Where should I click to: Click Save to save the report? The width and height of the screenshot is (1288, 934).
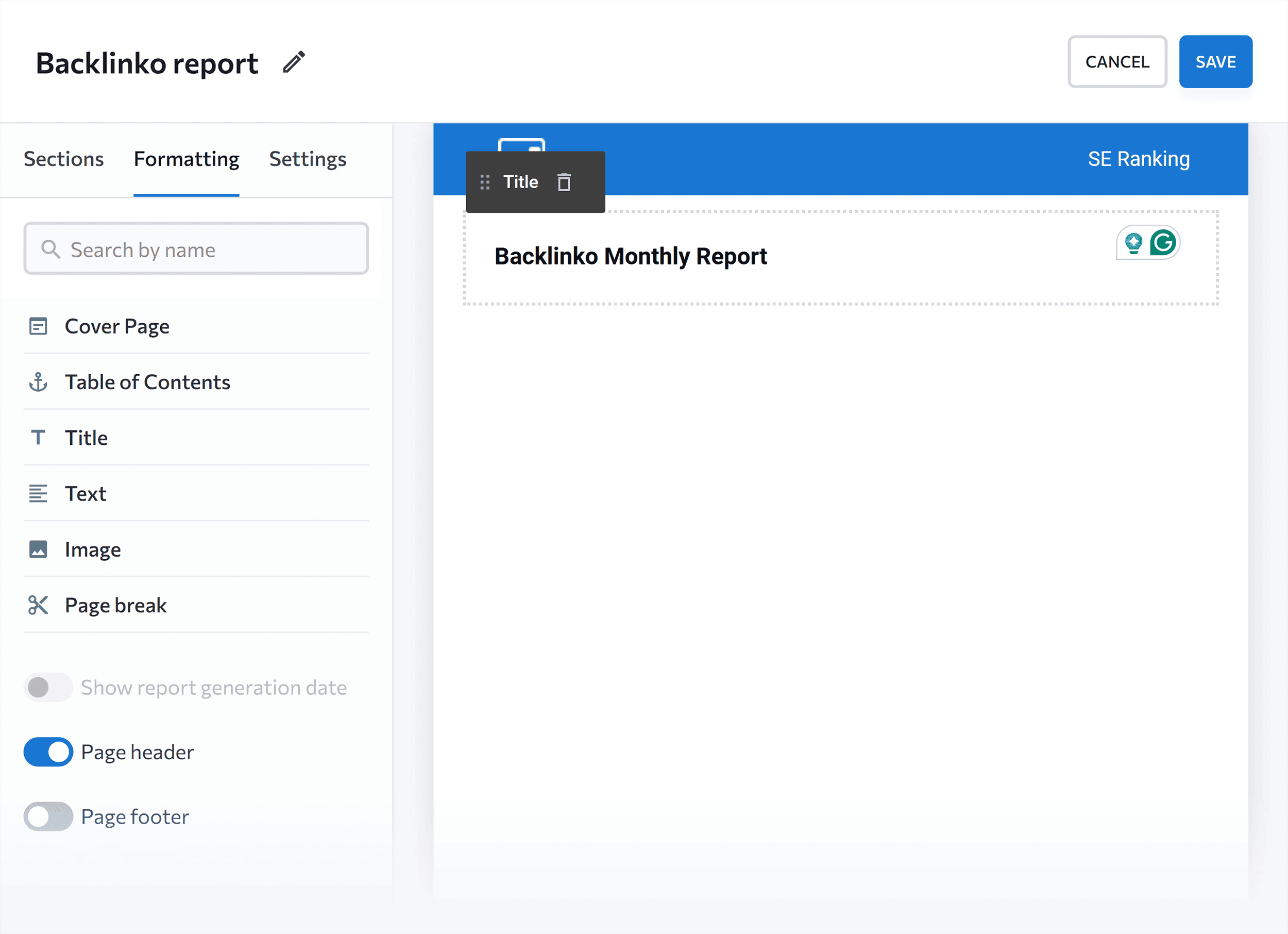tap(1215, 61)
